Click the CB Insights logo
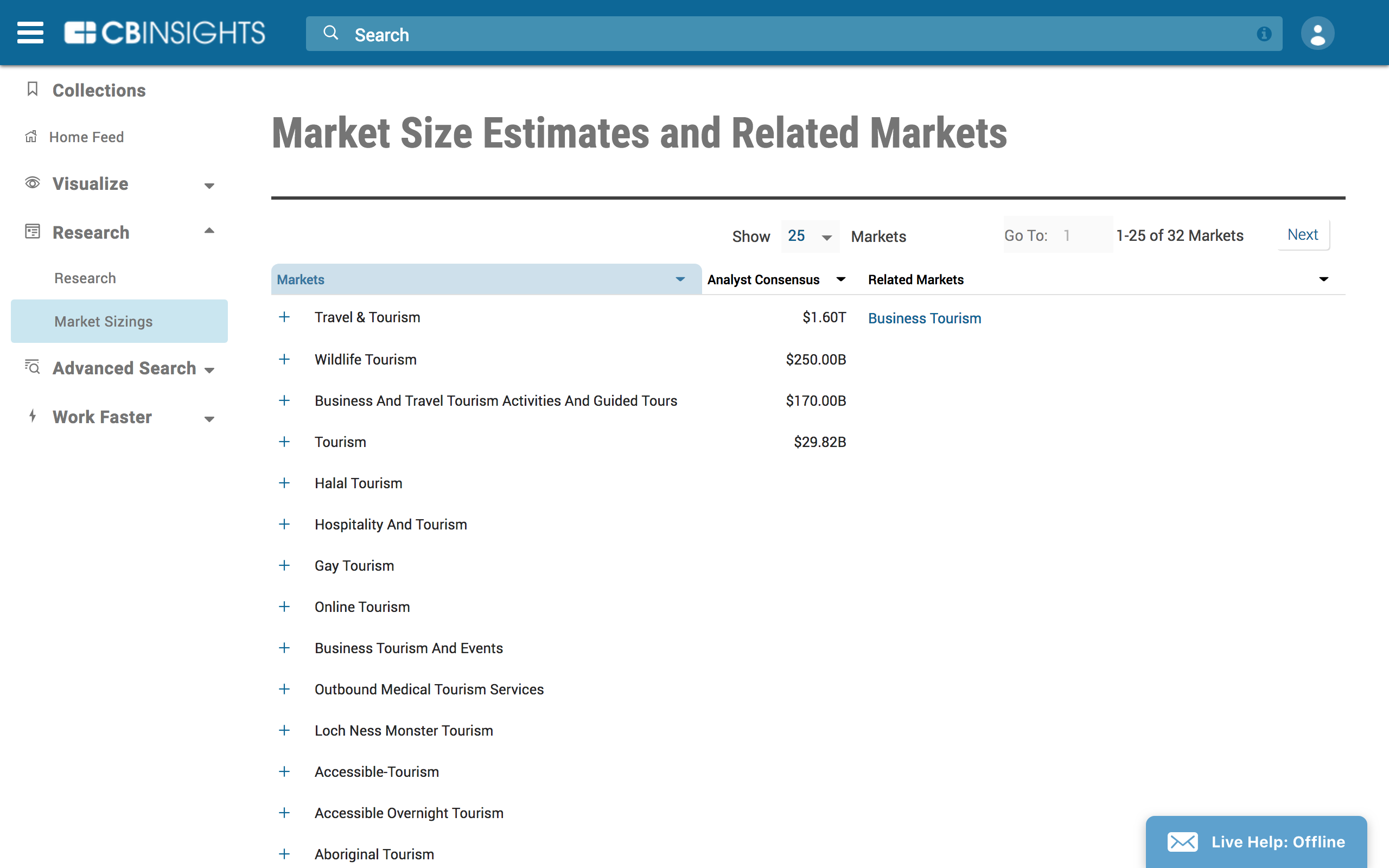Screen dimensions: 1389x868 pyautogui.click(x=165, y=33)
